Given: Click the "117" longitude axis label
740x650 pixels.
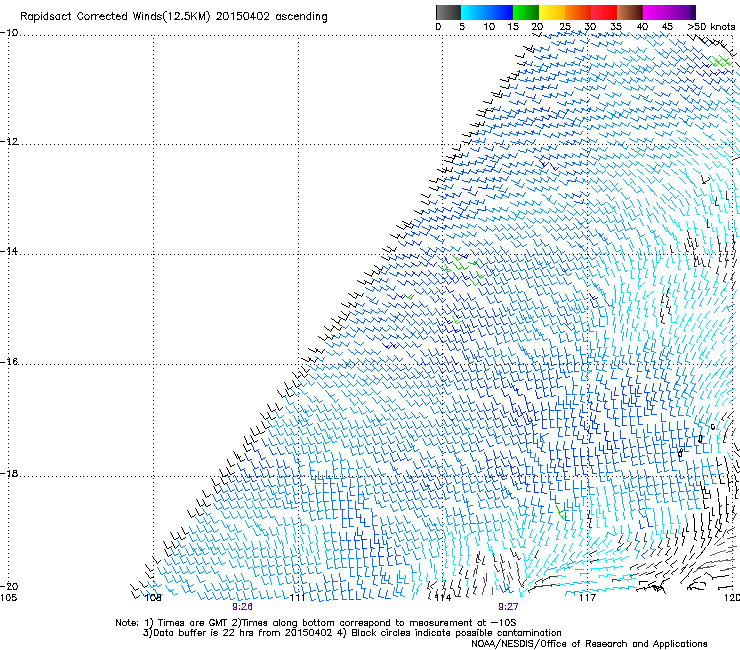Looking at the screenshot, I should pos(587,598).
